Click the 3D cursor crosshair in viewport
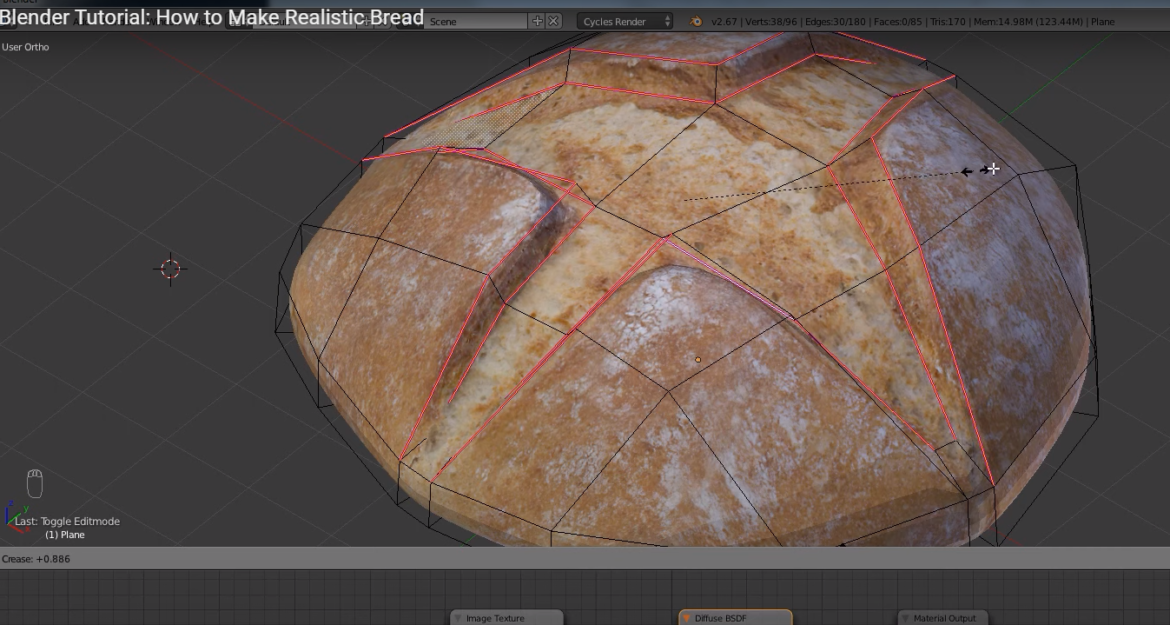This screenshot has width=1170, height=625. click(170, 268)
